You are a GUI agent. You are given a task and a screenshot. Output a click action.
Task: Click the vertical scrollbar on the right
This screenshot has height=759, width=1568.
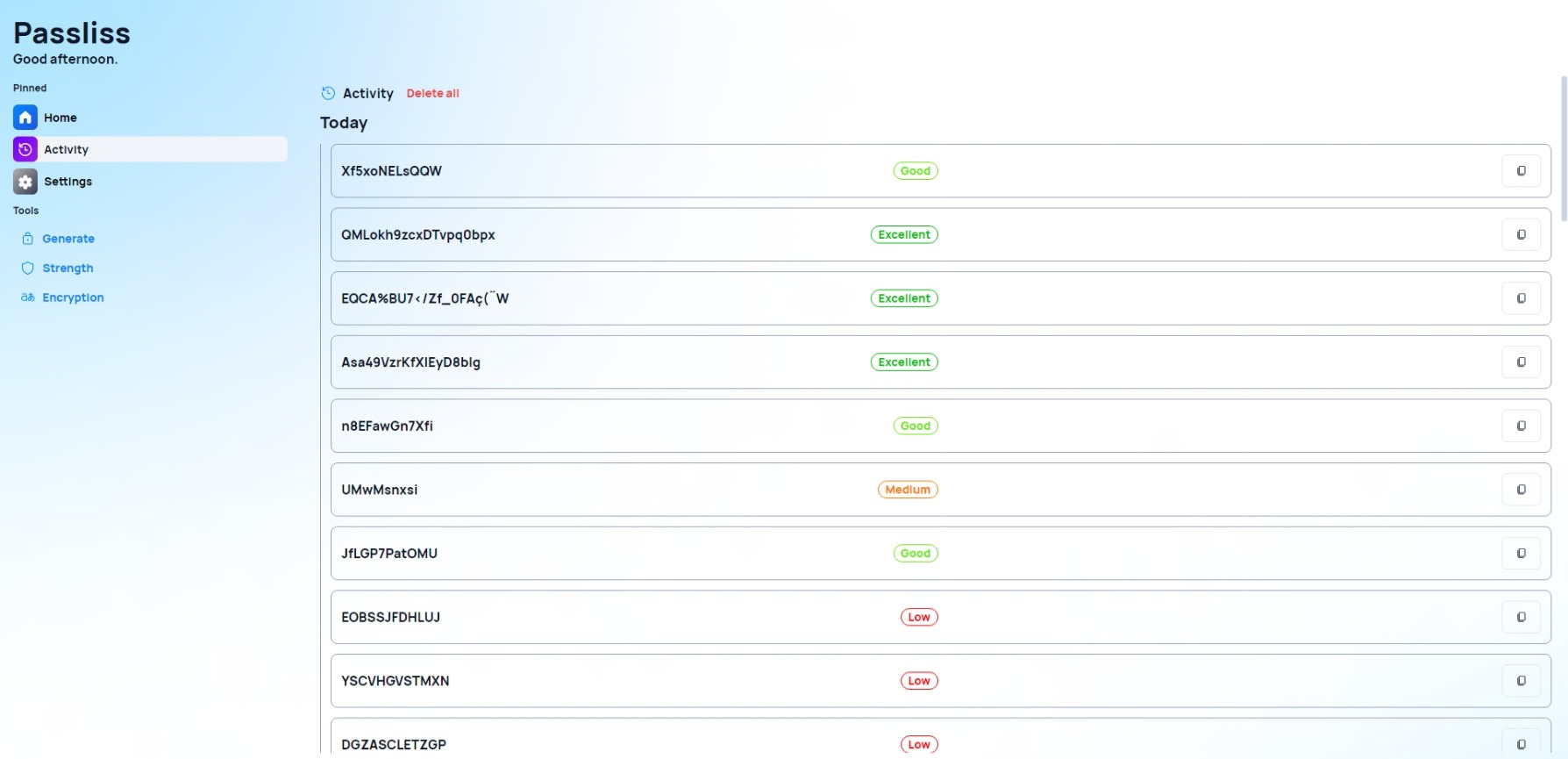pos(1564,148)
